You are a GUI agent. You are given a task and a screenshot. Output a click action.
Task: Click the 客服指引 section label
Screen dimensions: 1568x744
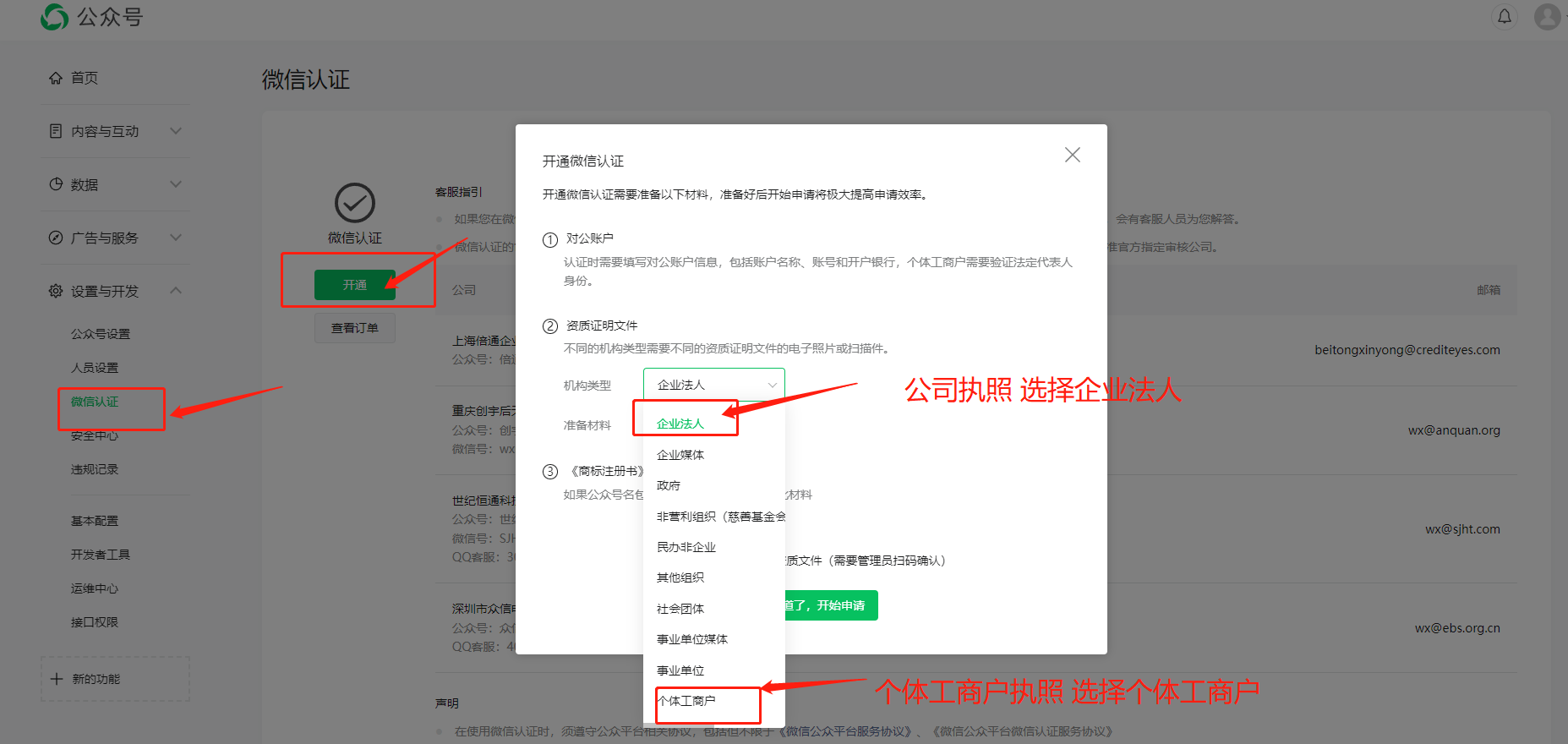pos(459,192)
